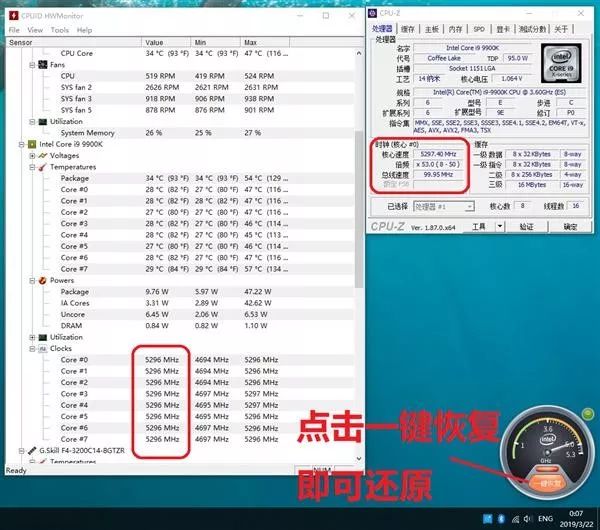Click the Value column header
This screenshot has height=530, width=600.
166,42
